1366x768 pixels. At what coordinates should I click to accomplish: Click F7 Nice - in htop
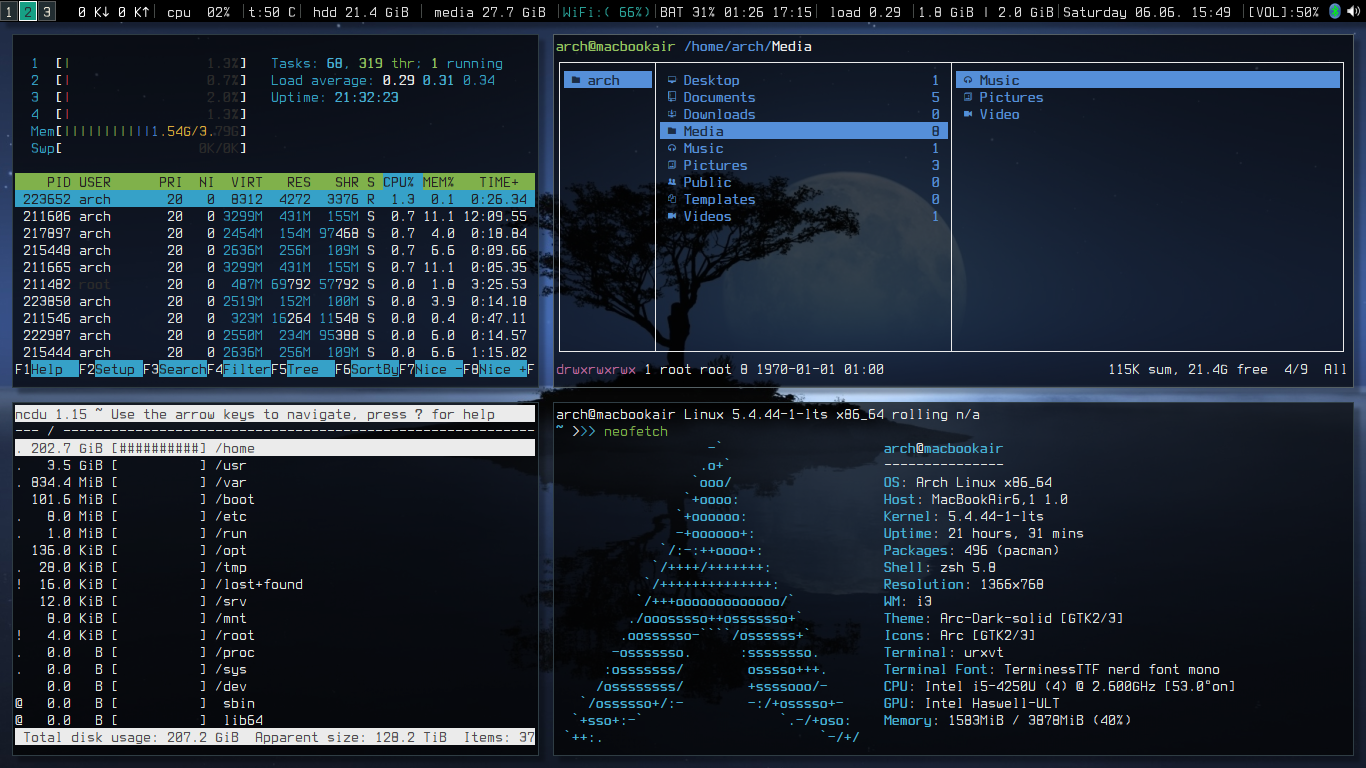[430, 369]
